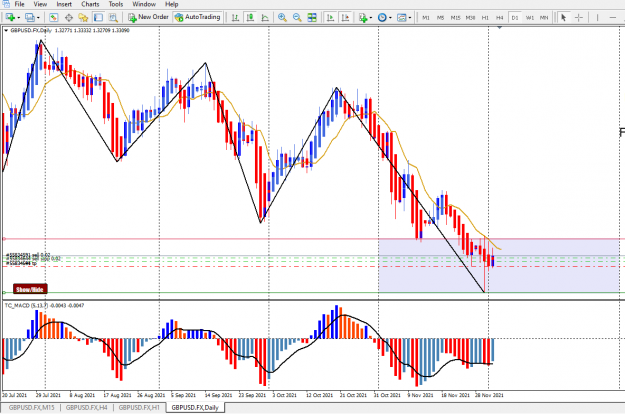Select the M1 timeframe
Image resolution: width=625 pixels, height=414 pixels.
click(x=426, y=18)
